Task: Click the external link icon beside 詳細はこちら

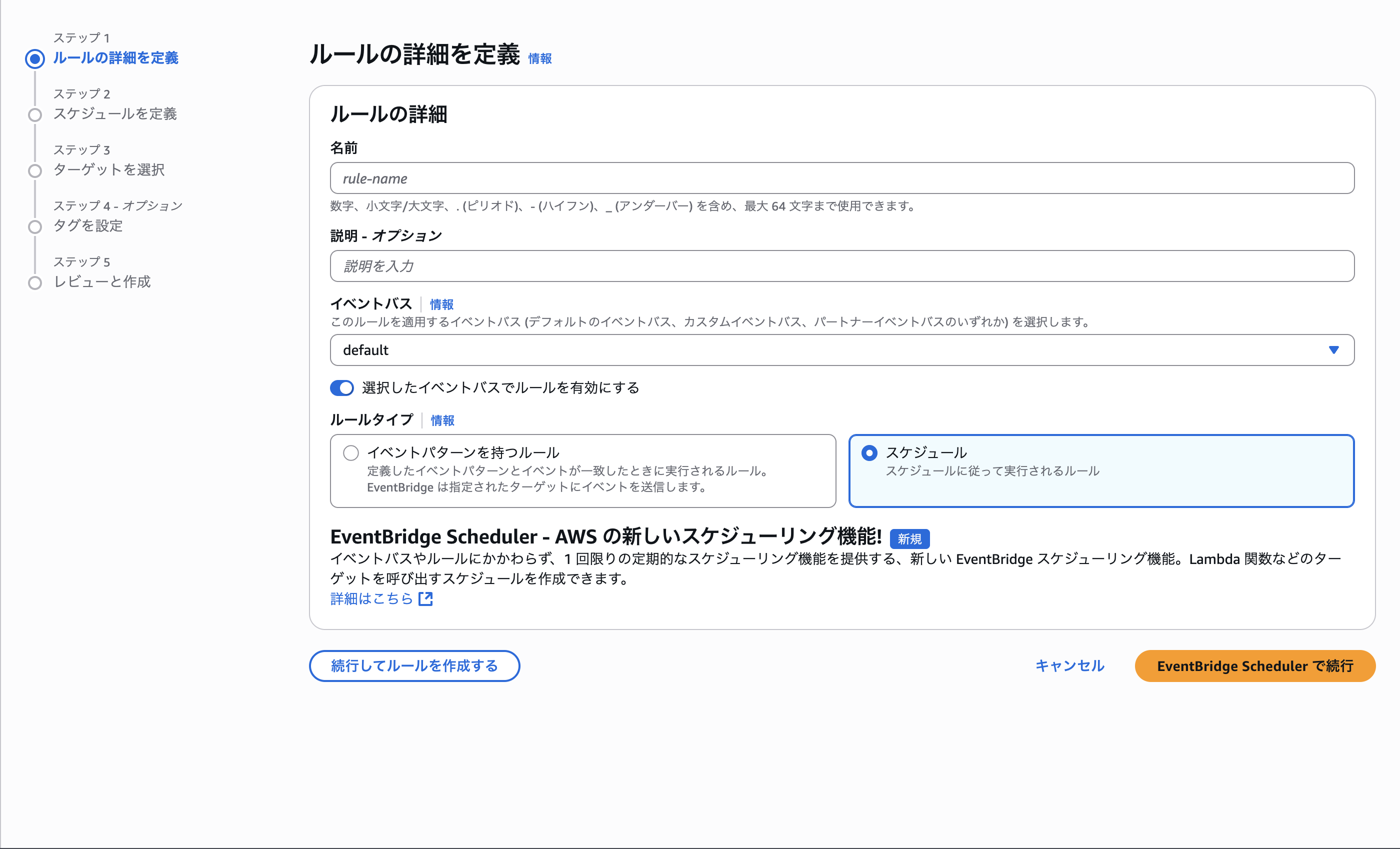Action: click(425, 598)
